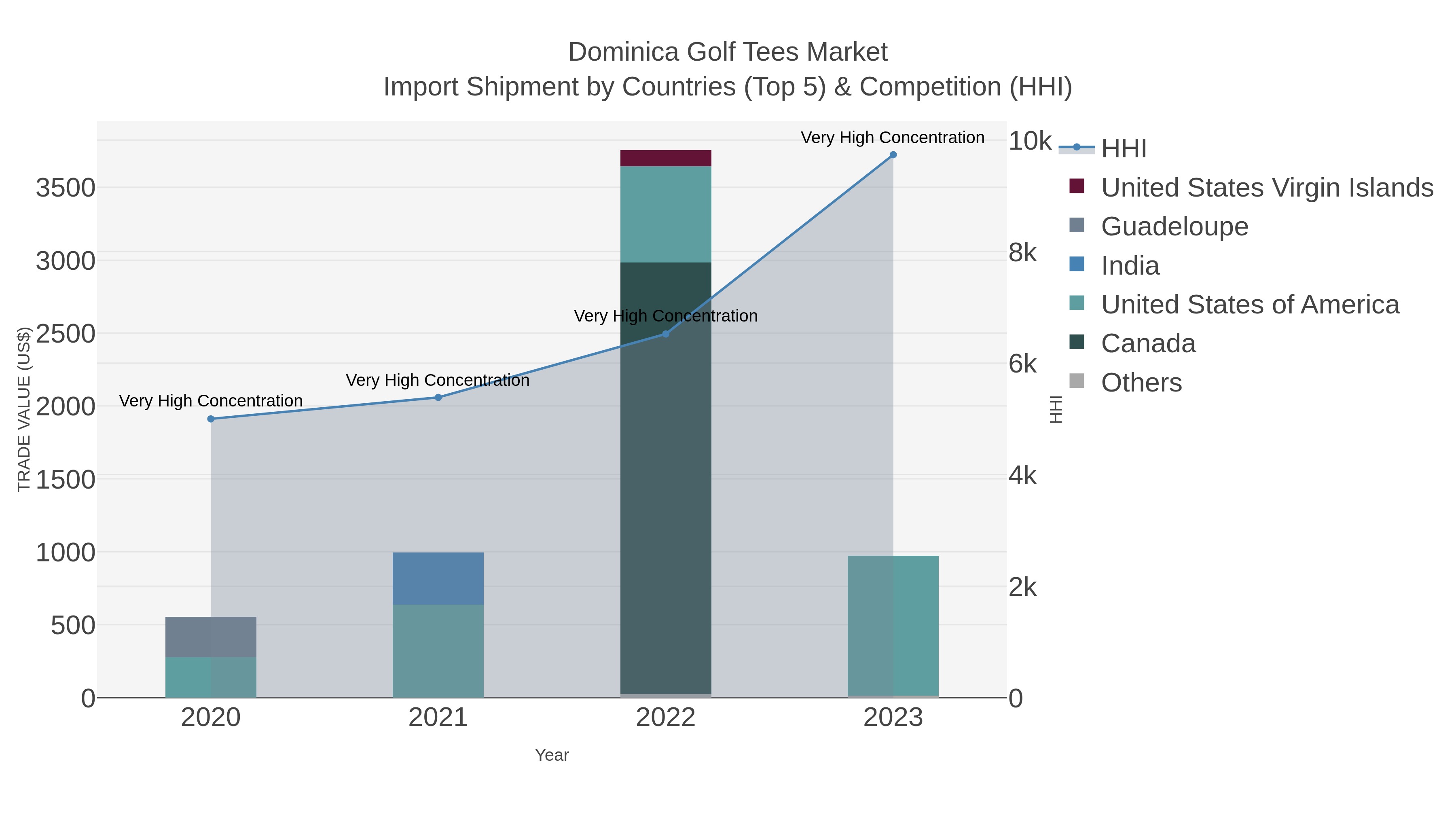Click the 6k tick on right axis
The image size is (1456, 819).
[x=1023, y=364]
